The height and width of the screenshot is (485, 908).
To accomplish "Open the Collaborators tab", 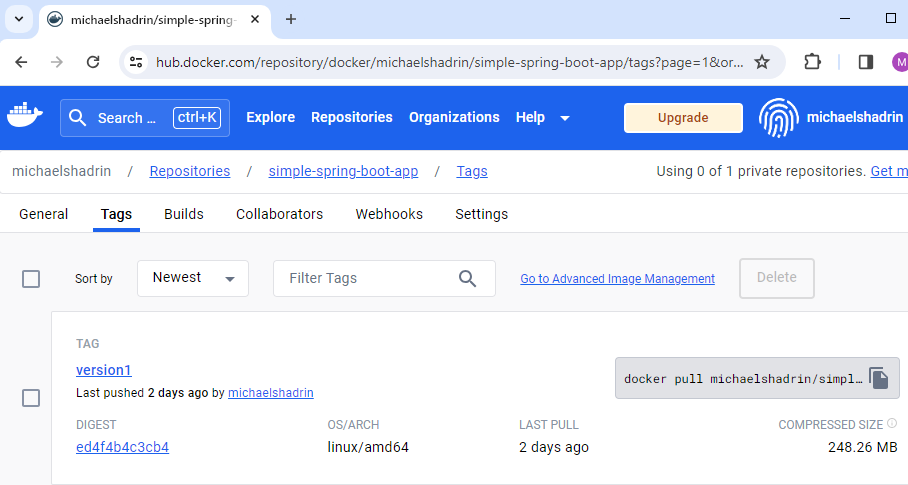I will pyautogui.click(x=279, y=214).
